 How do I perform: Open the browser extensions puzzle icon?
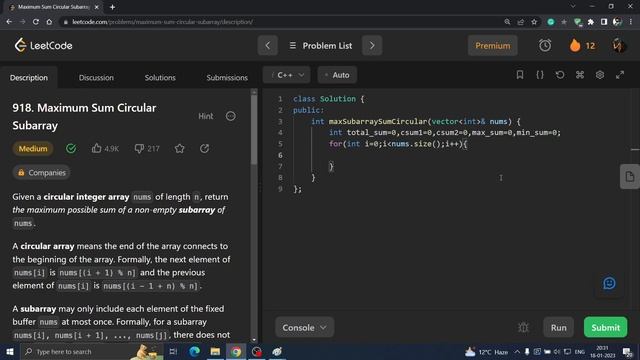point(591,22)
